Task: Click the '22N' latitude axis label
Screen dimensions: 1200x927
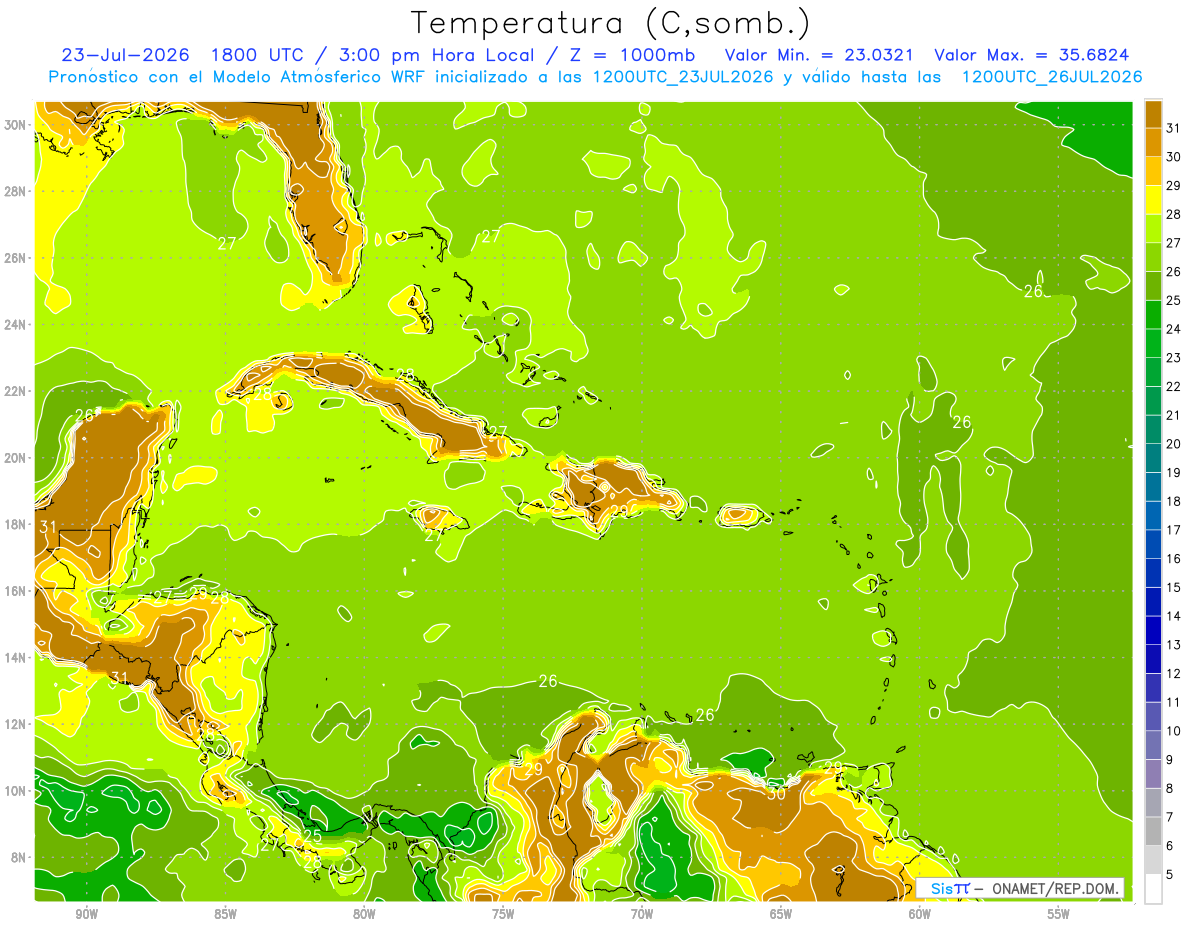Action: (x=15, y=391)
